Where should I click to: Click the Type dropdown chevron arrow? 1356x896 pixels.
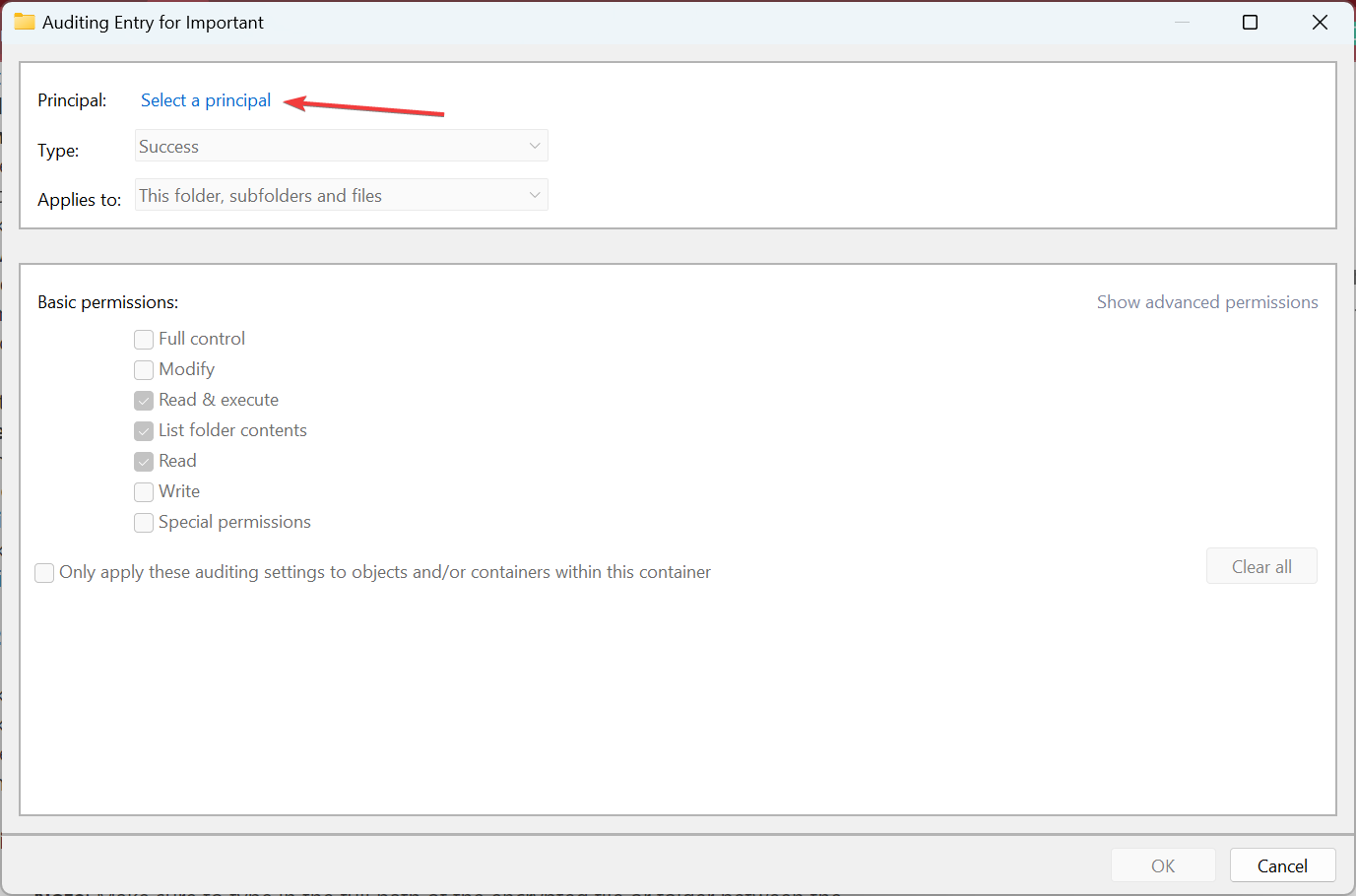(535, 147)
